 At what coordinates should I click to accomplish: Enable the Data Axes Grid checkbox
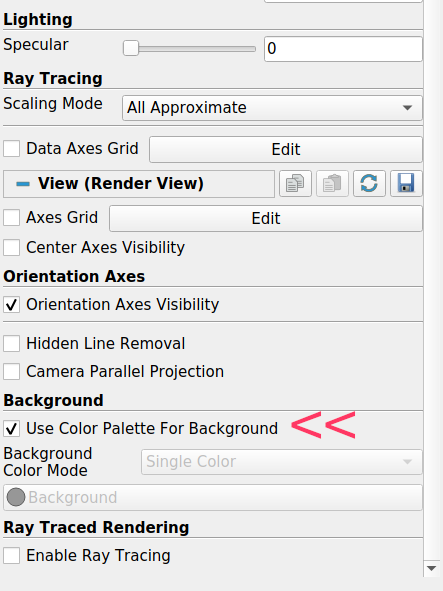pos(12,149)
